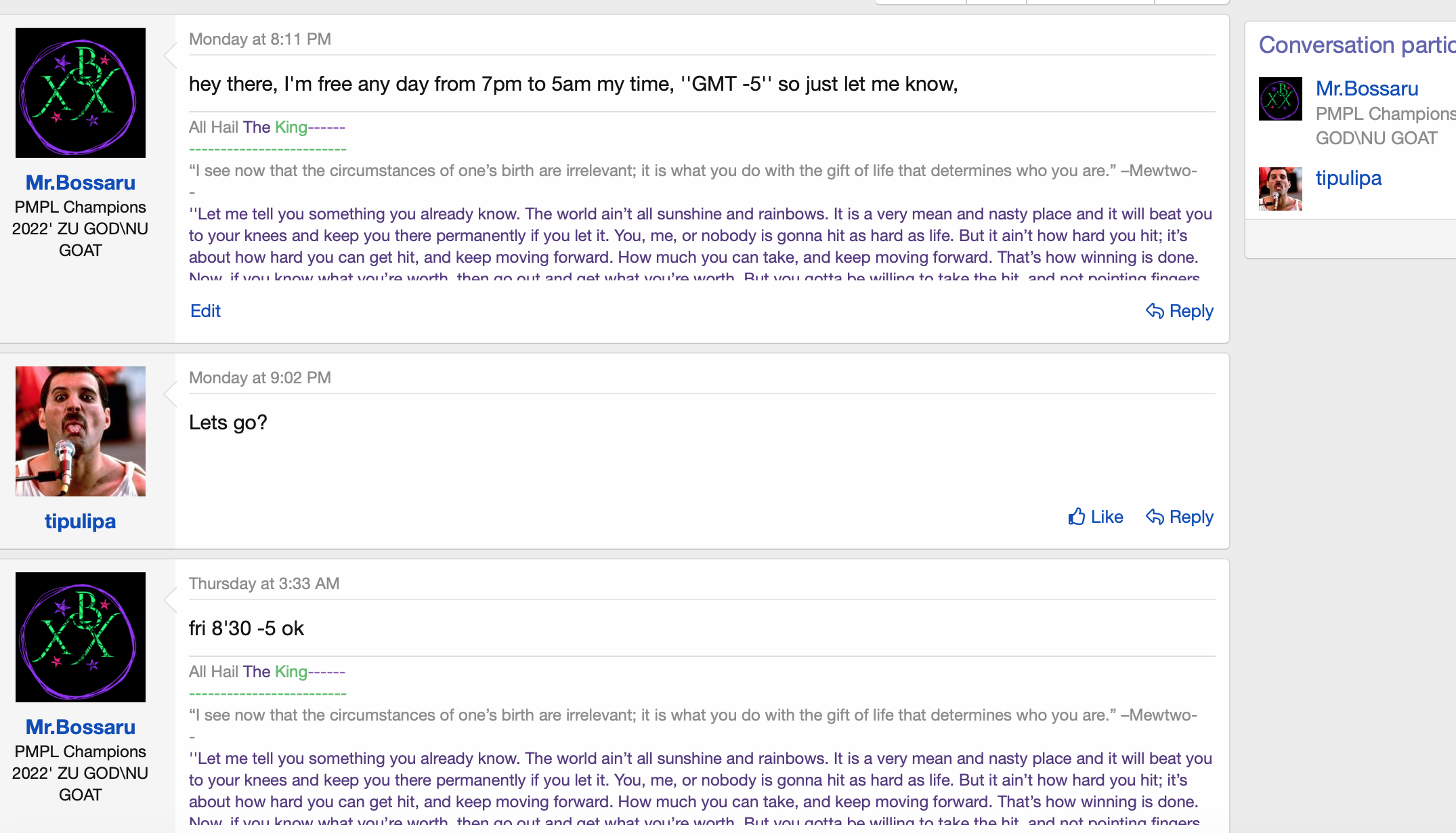Screen dimensions: 1456x833
Task: Click the Thursday at 3:33 AM timestamp
Action: pos(264,584)
